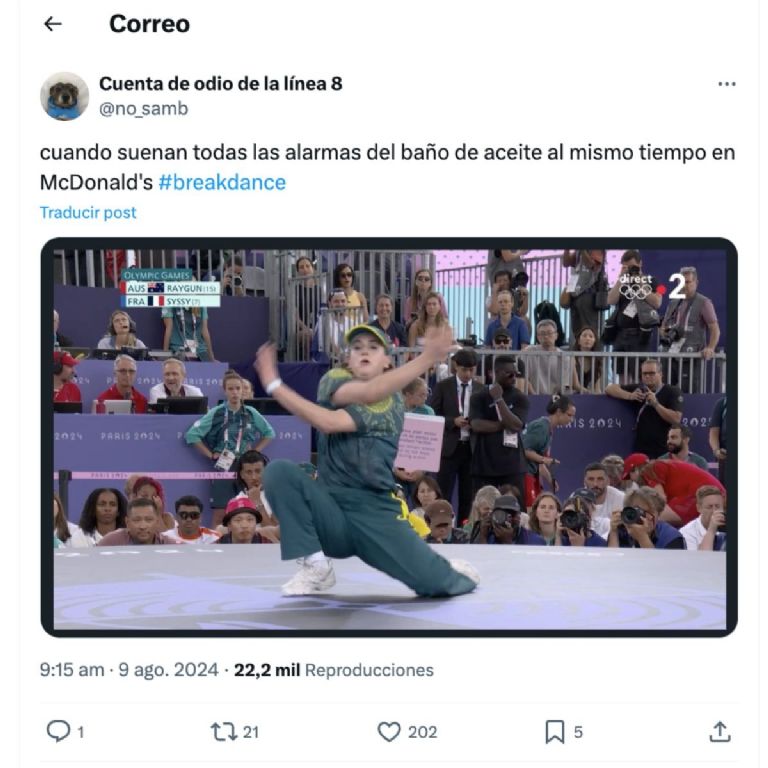Open the share upload icon
This screenshot has width=768, height=768.
coord(720,732)
